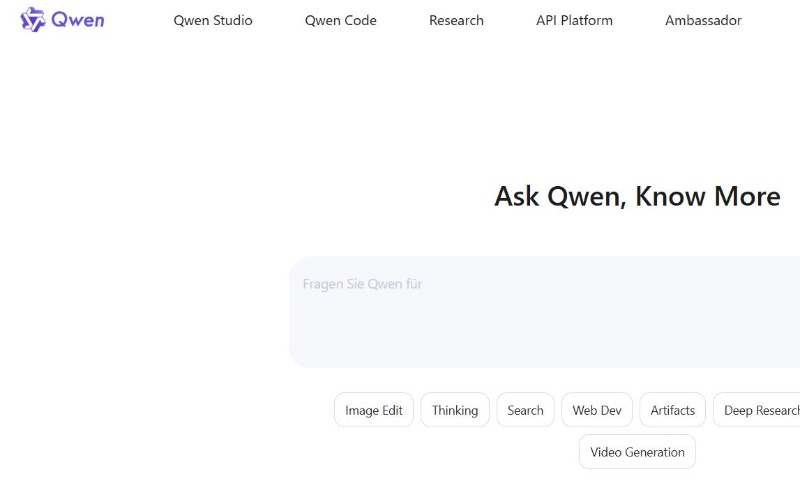The width and height of the screenshot is (800, 483).
Task: Open the API Platform link
Action: [574, 20]
